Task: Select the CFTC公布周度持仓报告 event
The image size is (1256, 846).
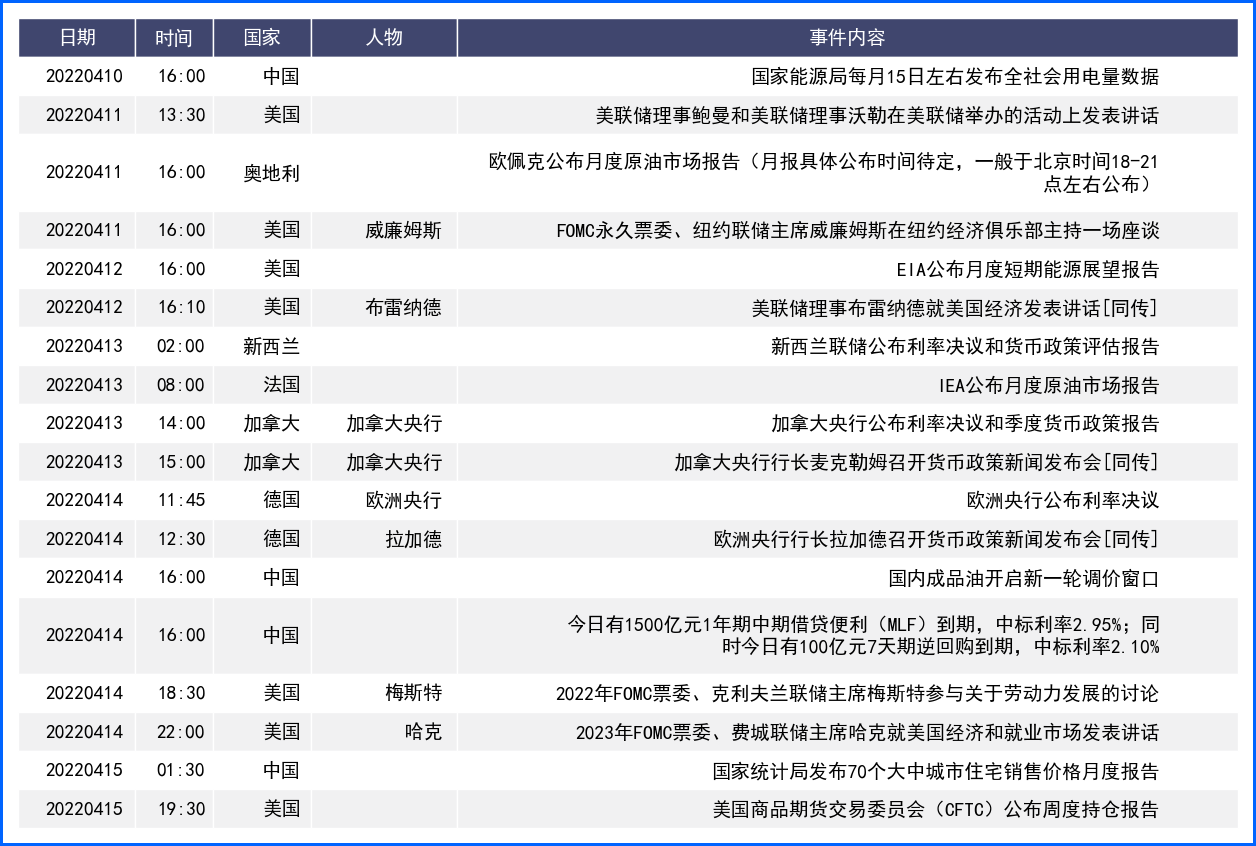Action: (936, 809)
